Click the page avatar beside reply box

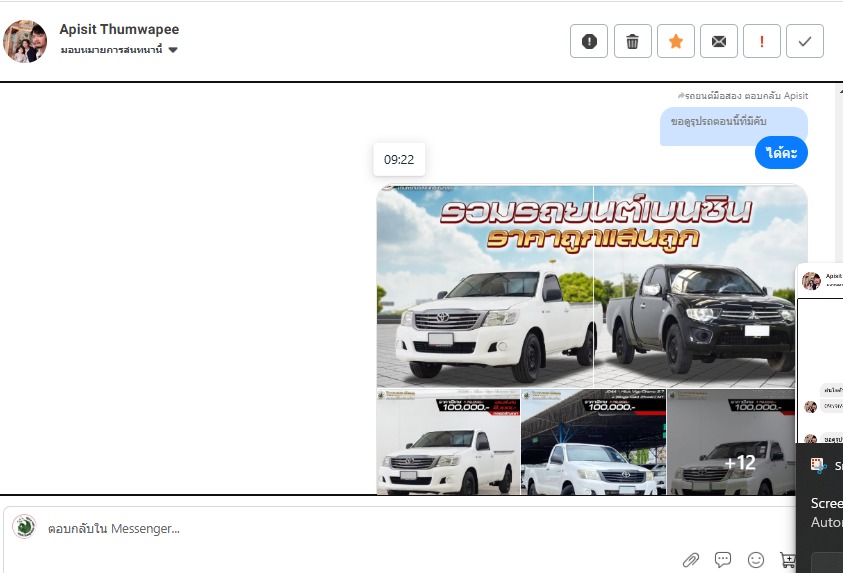click(25, 527)
